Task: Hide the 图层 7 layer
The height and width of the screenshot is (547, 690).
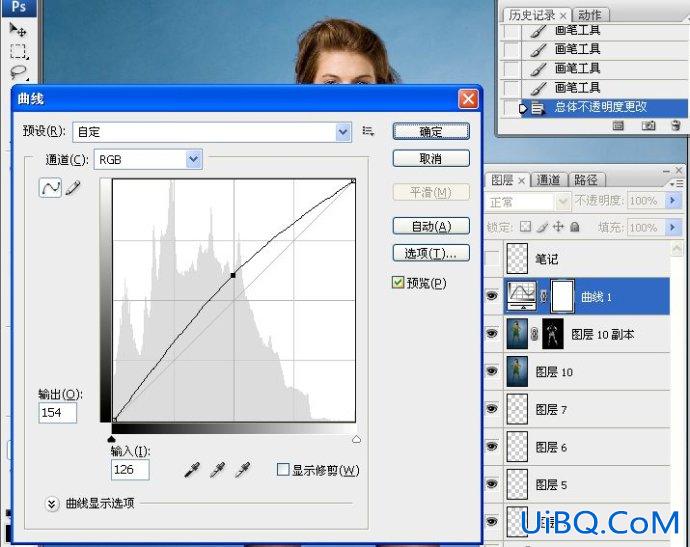Action: tap(492, 409)
